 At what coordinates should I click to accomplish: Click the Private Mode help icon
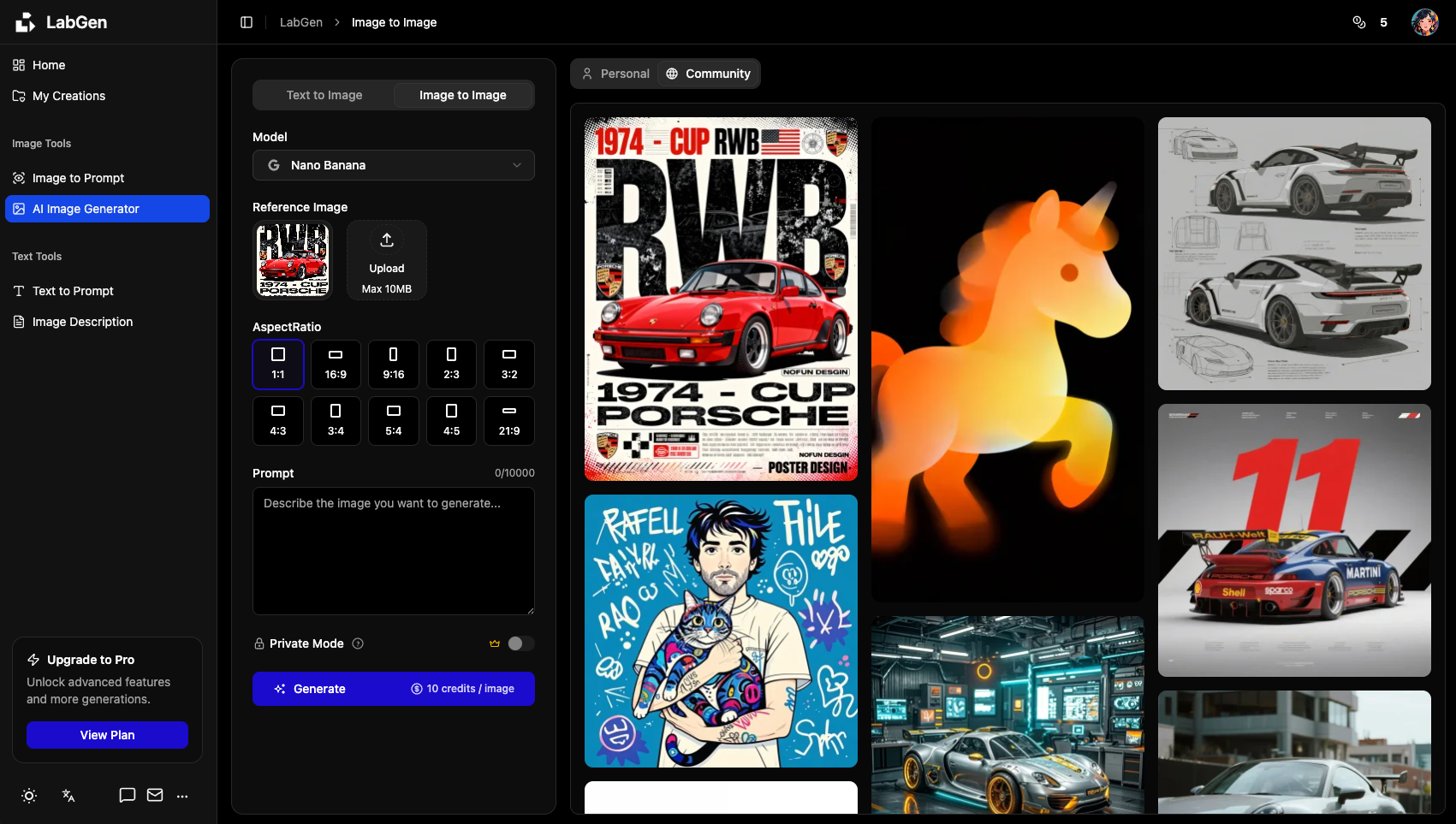[x=358, y=643]
